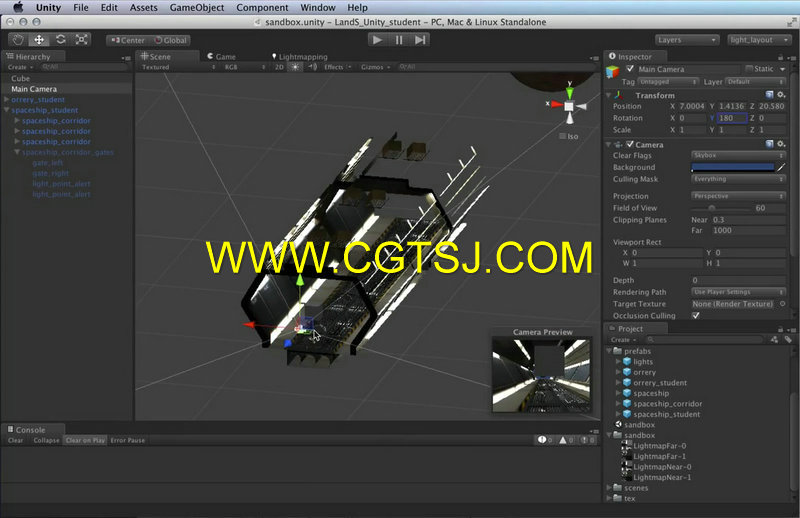
Task: Open the Window menu
Action: pos(318,8)
